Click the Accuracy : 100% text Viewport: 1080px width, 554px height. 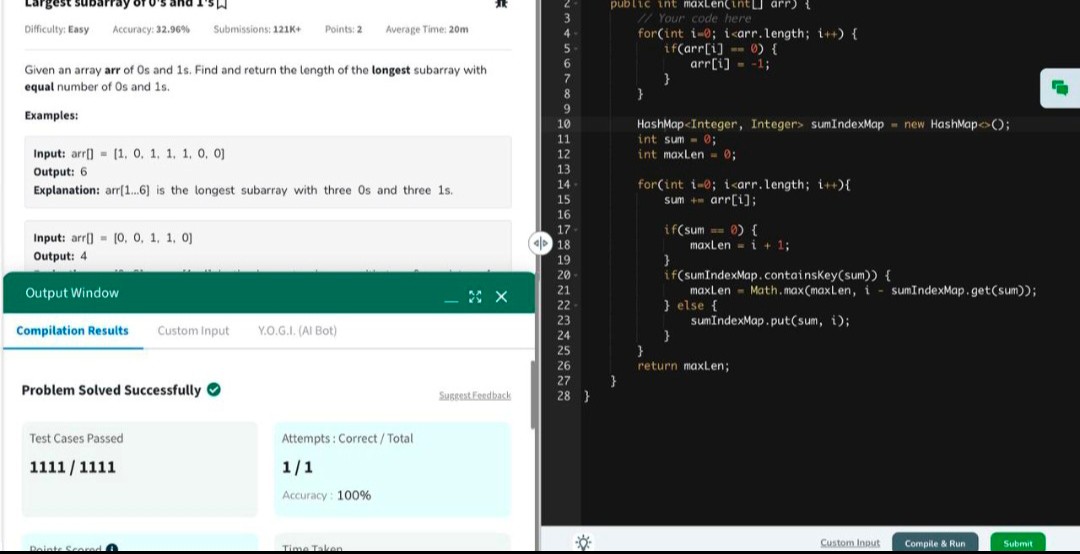pos(326,495)
